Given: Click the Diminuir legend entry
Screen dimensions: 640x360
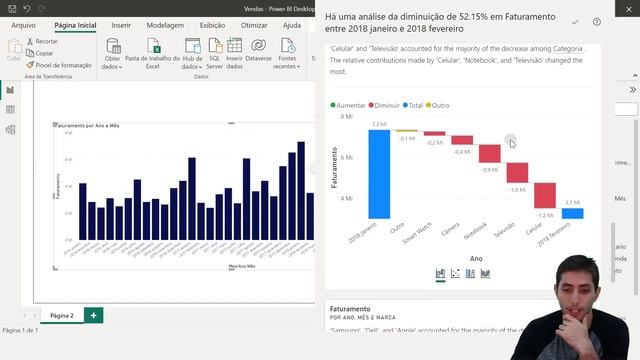Looking at the screenshot, I should [x=384, y=105].
